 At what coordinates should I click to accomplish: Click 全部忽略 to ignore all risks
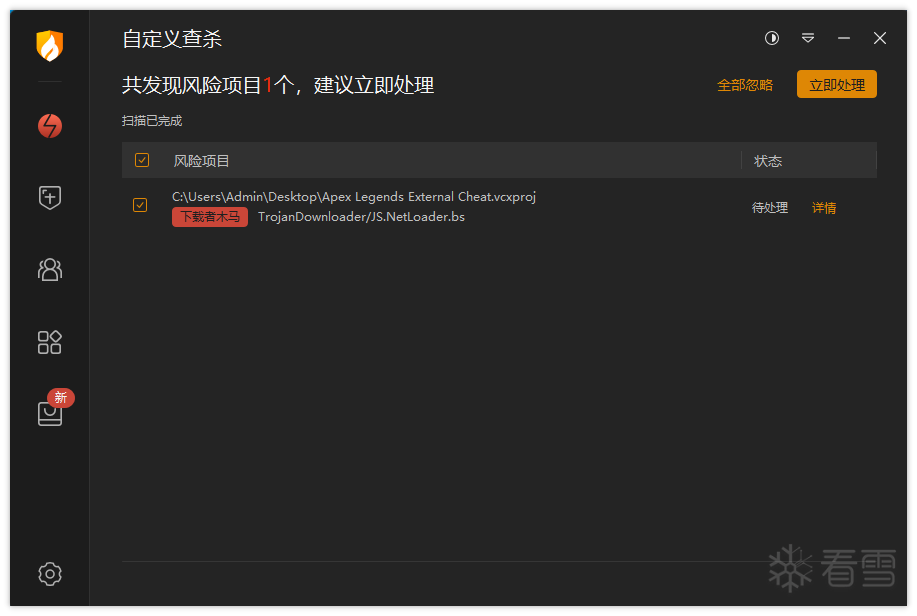(x=745, y=85)
